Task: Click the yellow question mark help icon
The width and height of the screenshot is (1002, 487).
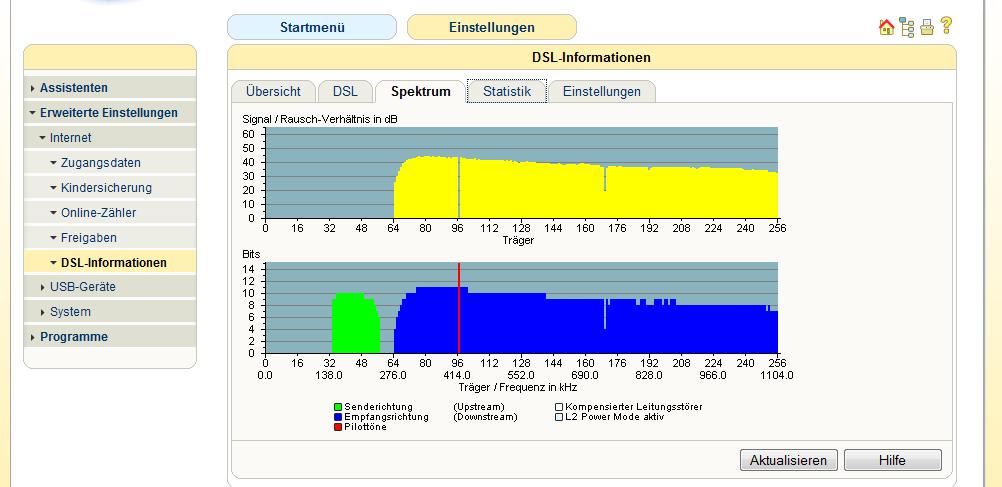Action: pos(945,27)
